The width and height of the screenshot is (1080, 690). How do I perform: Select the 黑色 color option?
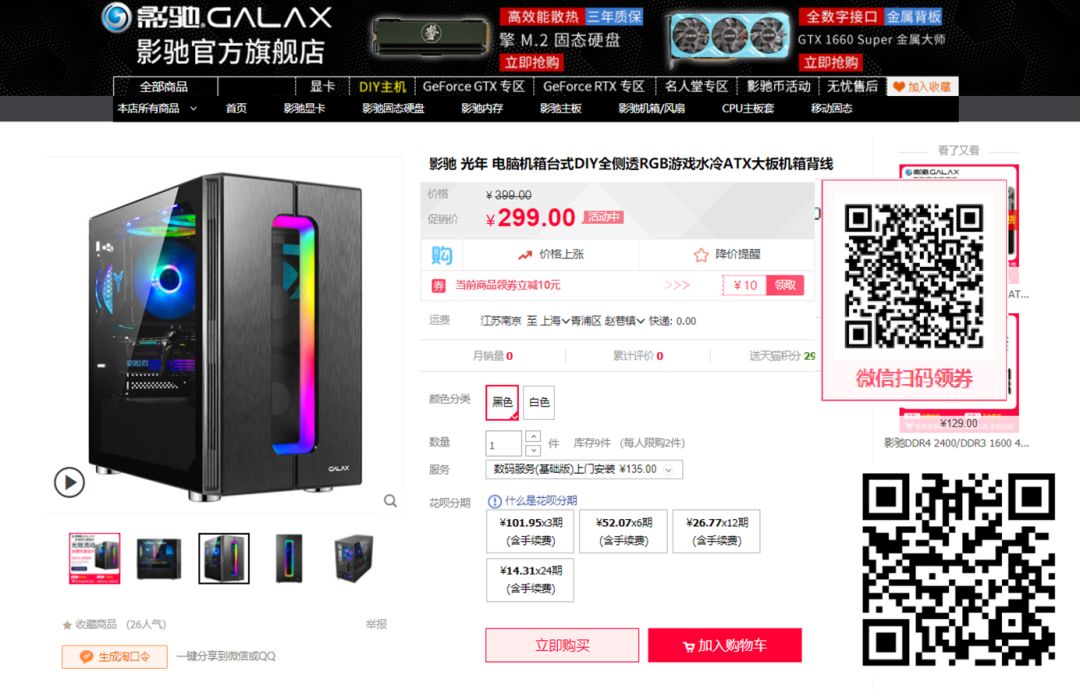pyautogui.click(x=502, y=402)
